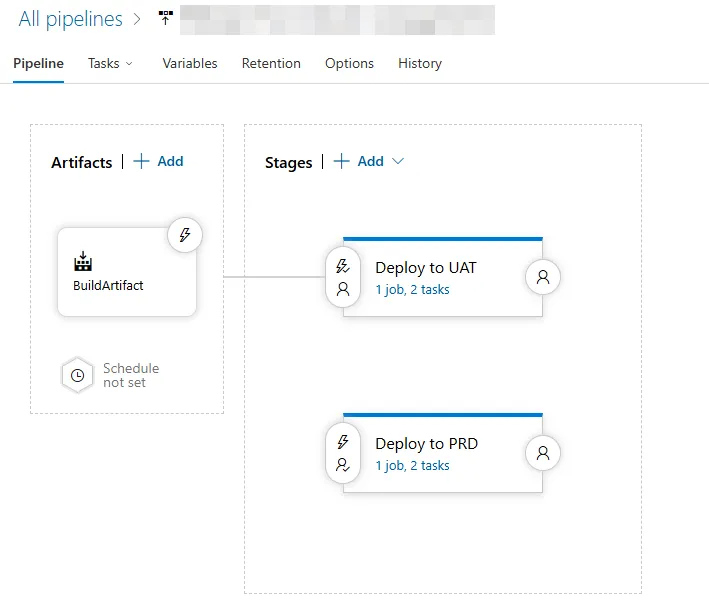
Task: Select the Deploy to UAT stage name
Action: (x=426, y=268)
